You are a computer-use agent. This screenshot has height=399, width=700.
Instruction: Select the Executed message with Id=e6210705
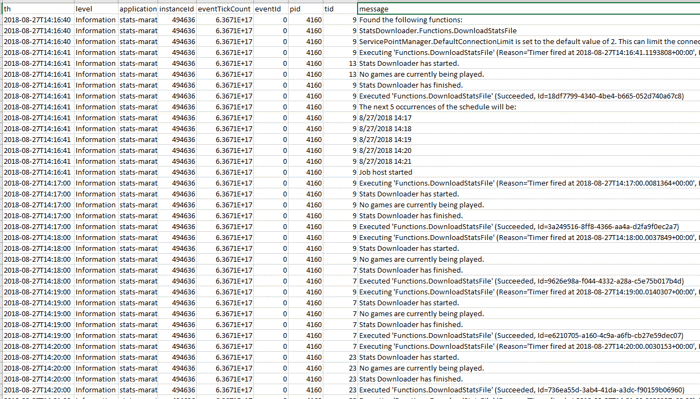[x=529, y=336]
